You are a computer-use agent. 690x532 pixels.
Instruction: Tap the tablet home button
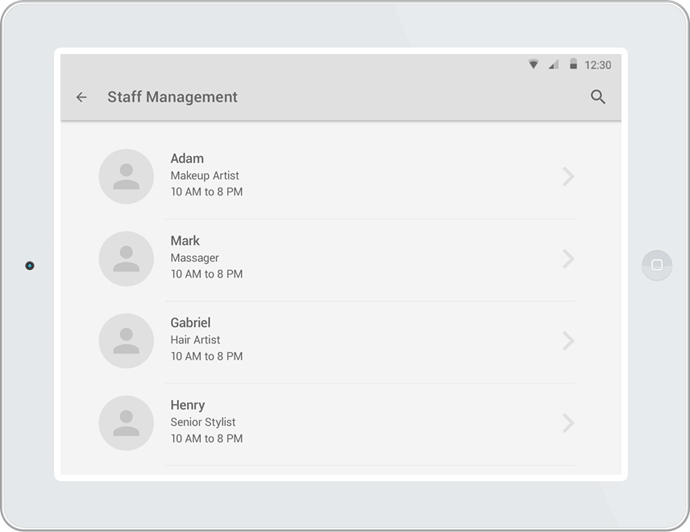click(x=657, y=265)
